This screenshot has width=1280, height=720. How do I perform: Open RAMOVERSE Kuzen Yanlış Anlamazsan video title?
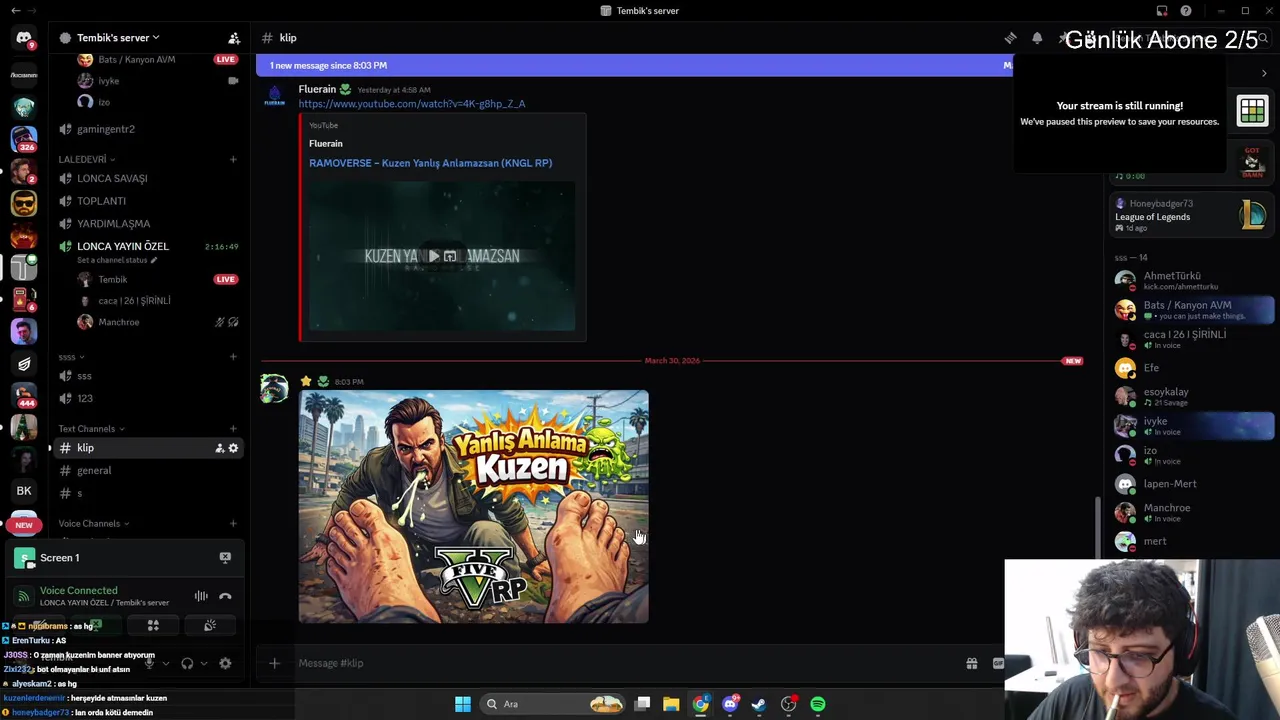(x=430, y=163)
